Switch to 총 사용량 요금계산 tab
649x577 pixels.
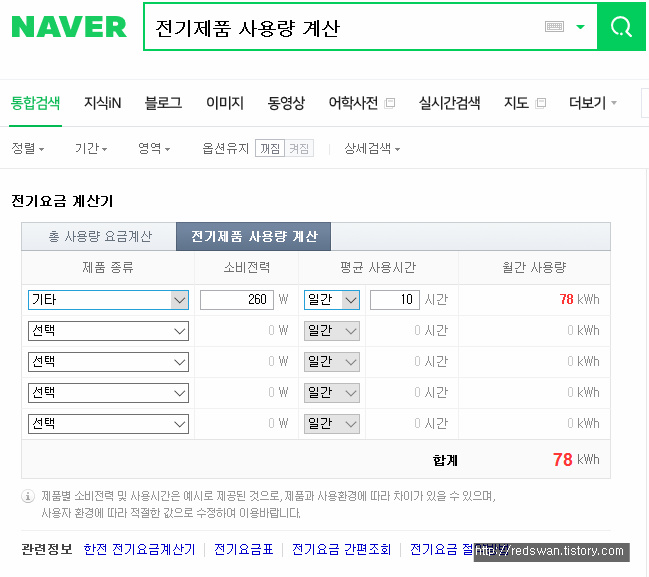tap(100, 236)
